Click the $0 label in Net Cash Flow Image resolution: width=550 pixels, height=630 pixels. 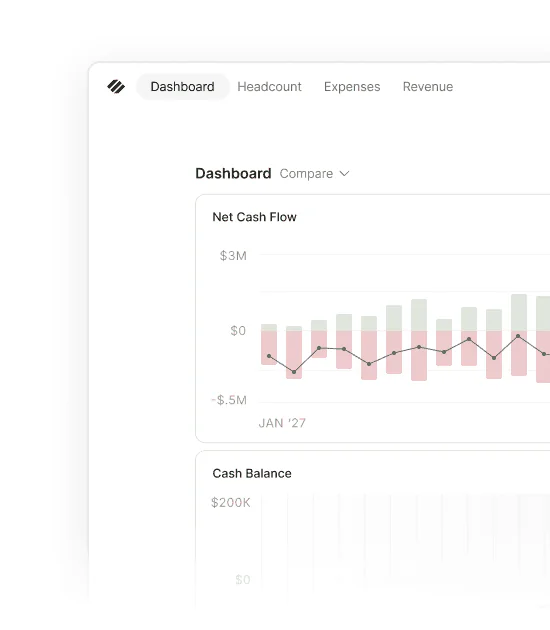click(x=238, y=331)
